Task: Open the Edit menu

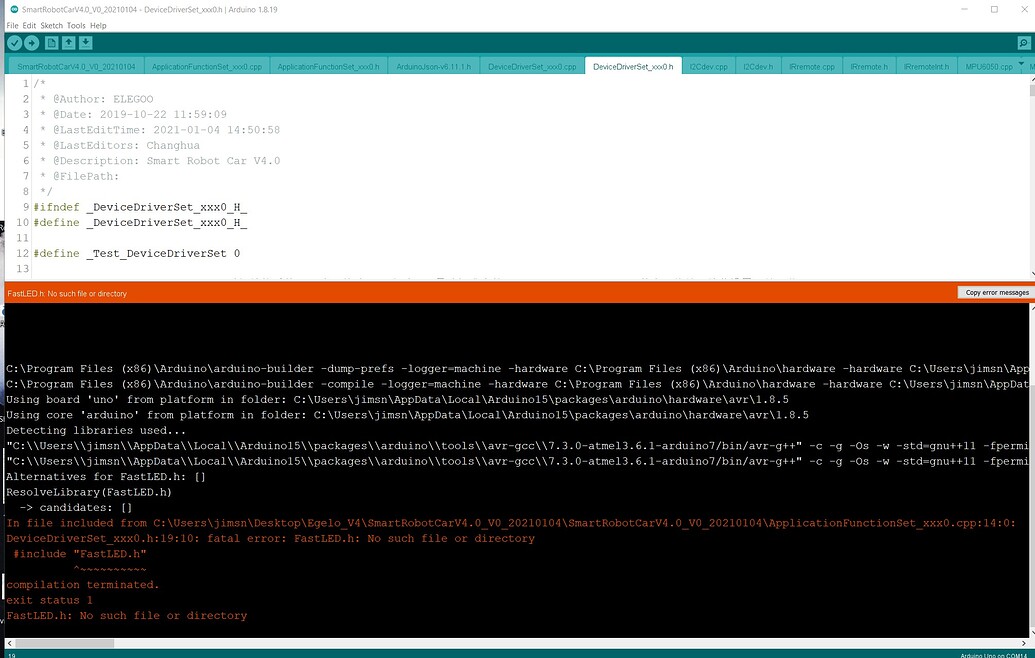Action: [x=28, y=25]
